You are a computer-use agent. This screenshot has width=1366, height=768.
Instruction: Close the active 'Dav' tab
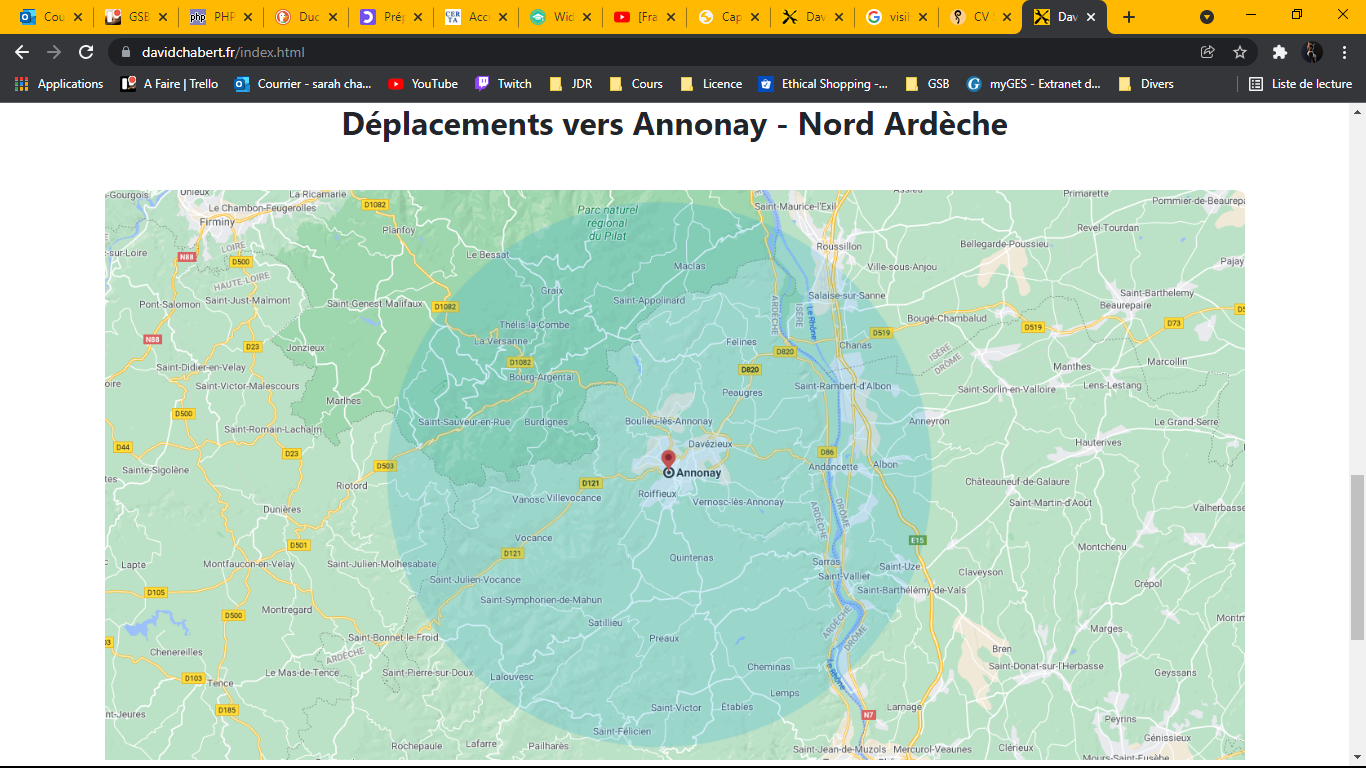tap(1092, 17)
